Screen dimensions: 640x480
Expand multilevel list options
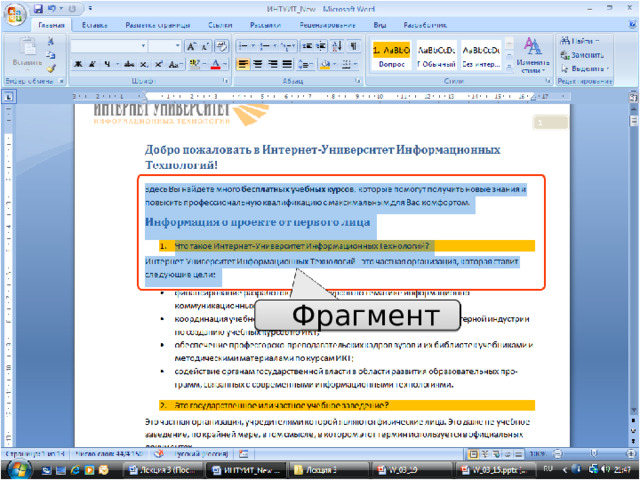click(295, 46)
